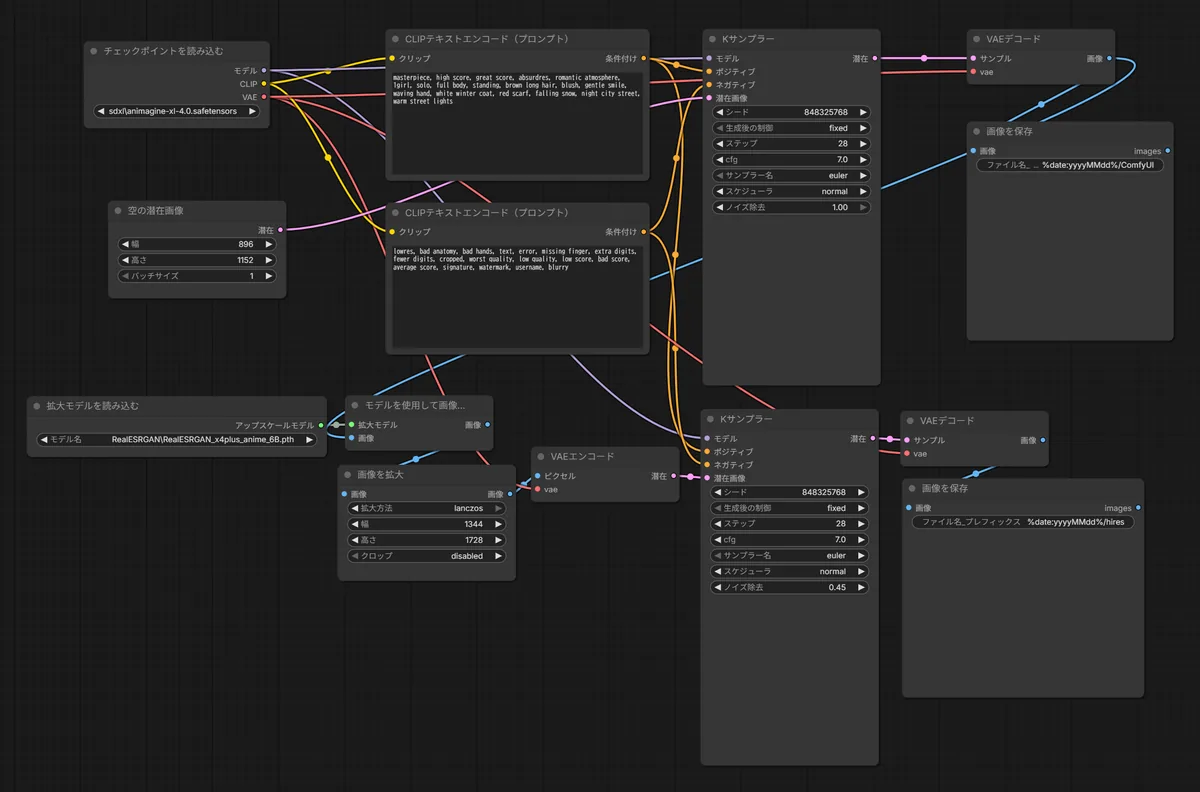Collapse the モデルを使用して画像... node via its title dot
This screenshot has width=1200, height=792.
[355, 405]
